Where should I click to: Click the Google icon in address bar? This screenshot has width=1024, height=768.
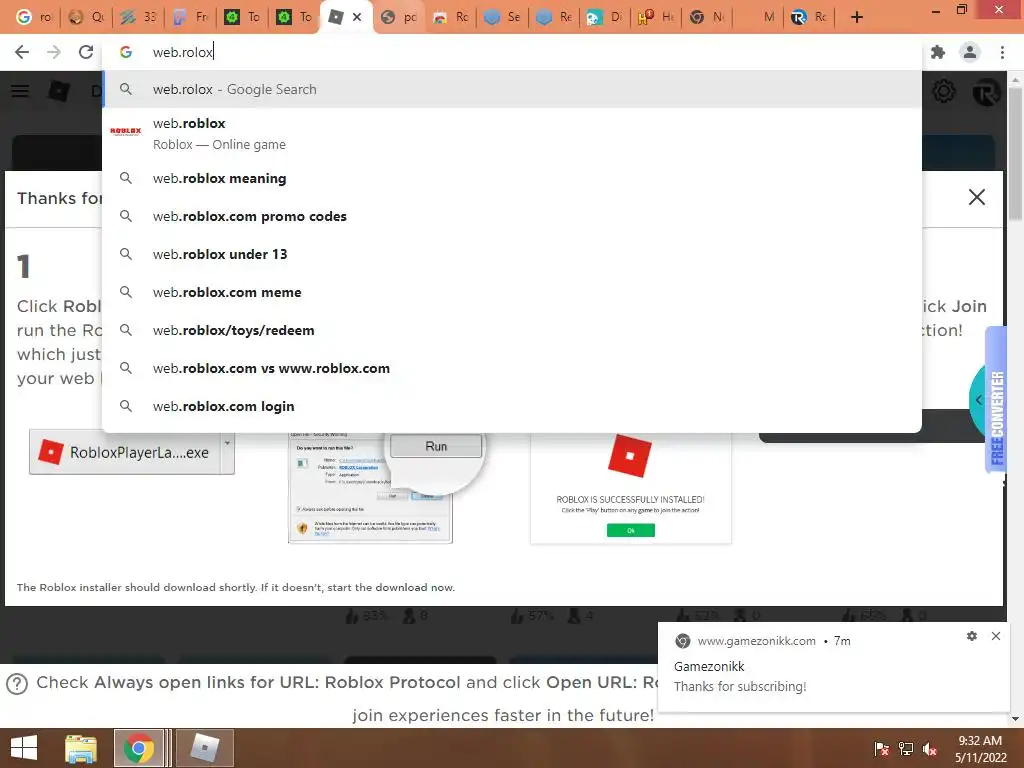[126, 52]
